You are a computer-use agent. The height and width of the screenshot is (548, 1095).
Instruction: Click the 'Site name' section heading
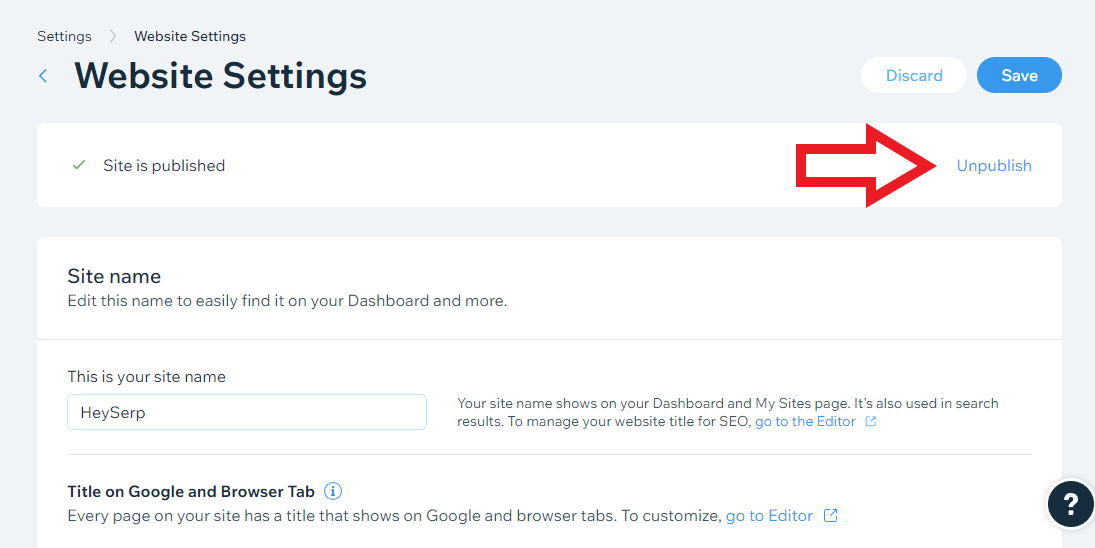114,276
